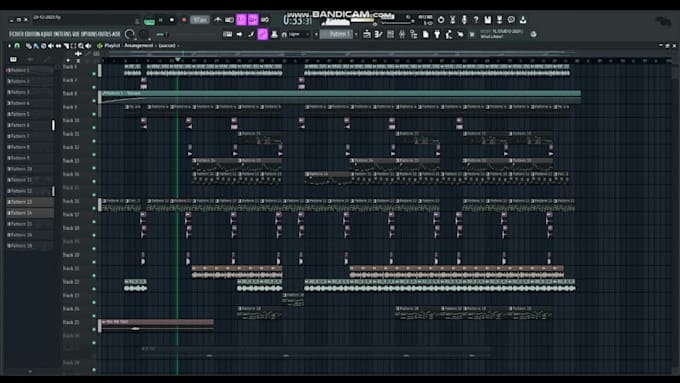Image resolution: width=680 pixels, height=383 pixels.
Task: Toggle the magenta countdown-before-recording icon
Action: pyautogui.click(x=242, y=20)
